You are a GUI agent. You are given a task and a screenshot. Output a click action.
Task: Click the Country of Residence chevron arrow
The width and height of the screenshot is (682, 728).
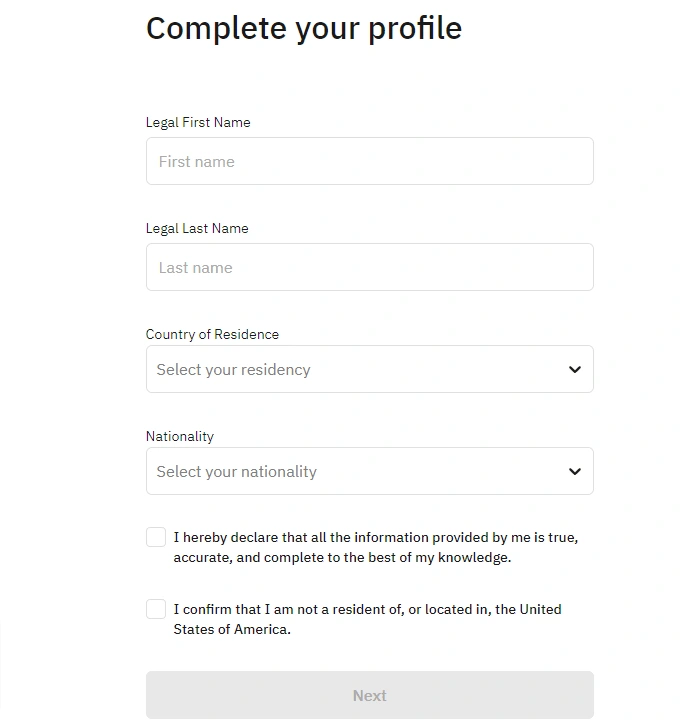[x=575, y=370]
